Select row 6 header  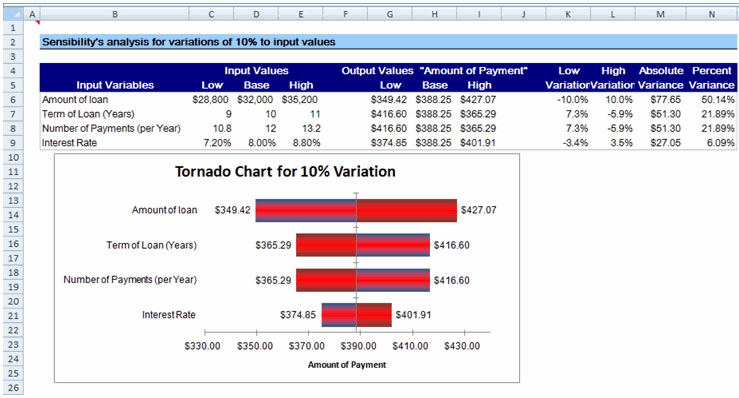(x=13, y=100)
